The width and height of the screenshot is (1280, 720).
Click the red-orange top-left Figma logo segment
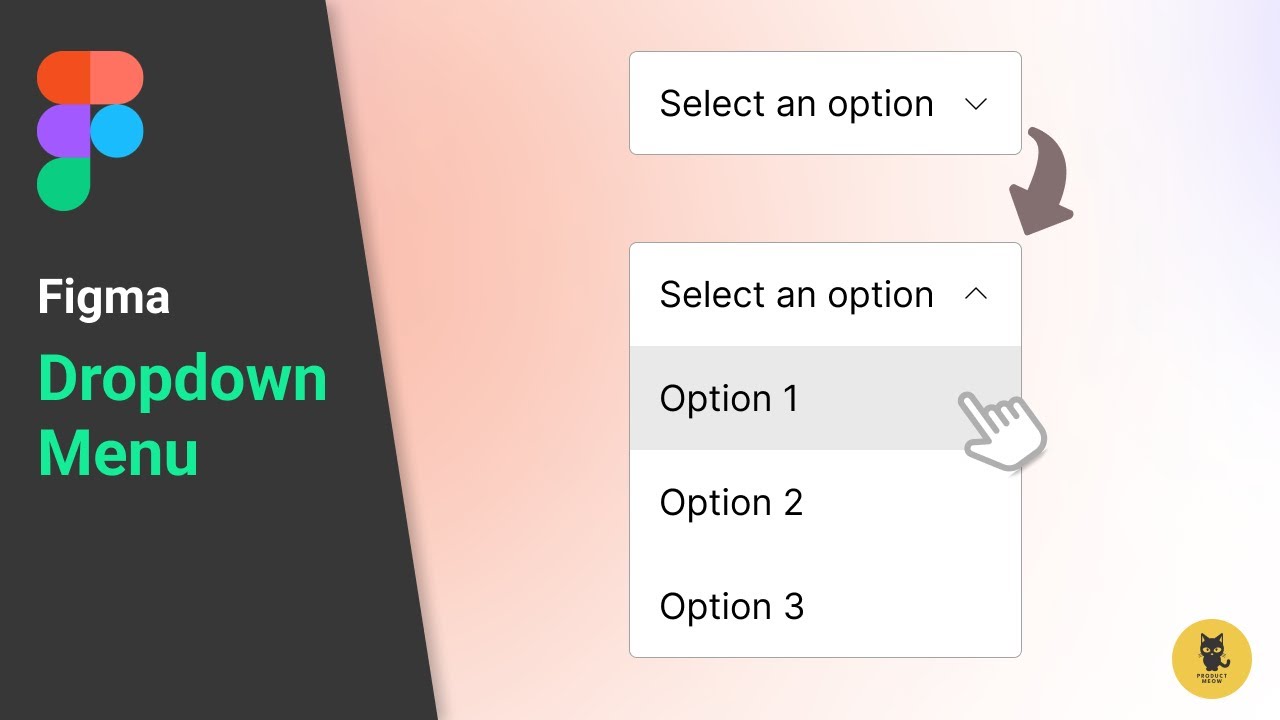point(63,77)
